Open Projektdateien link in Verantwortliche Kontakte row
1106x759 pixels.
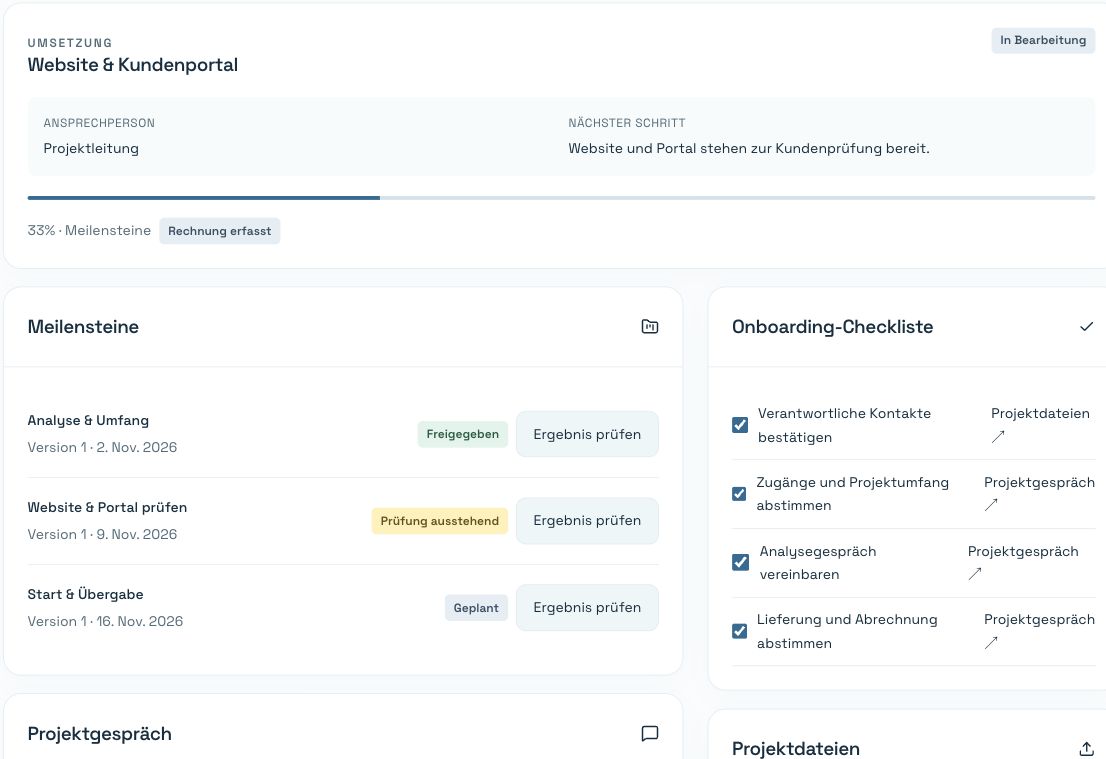point(1040,425)
